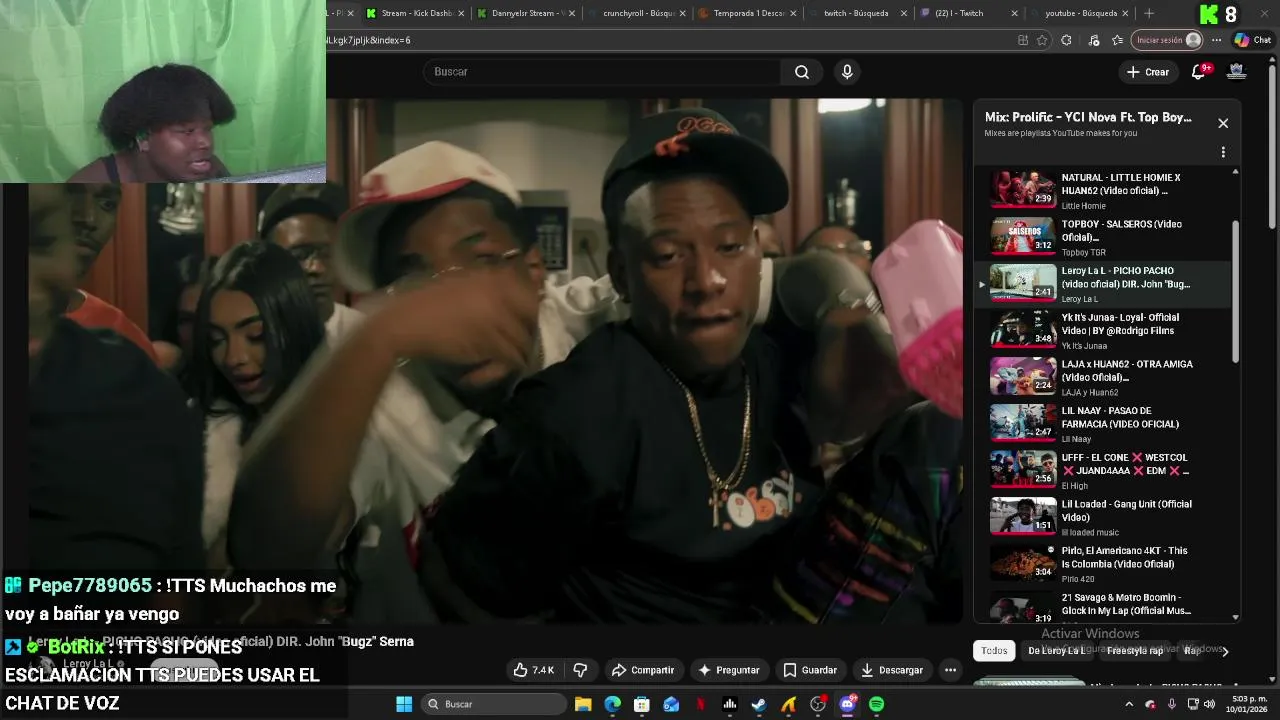
Task: Open File Explorer from taskbar
Action: tap(583, 704)
